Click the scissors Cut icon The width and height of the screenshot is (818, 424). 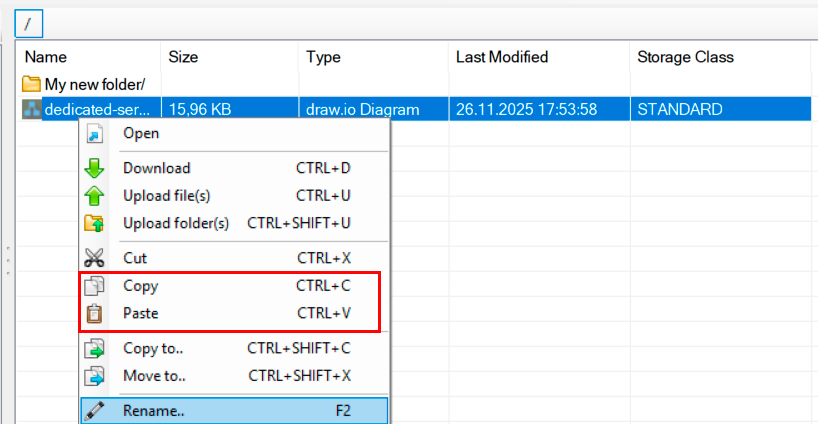95,258
